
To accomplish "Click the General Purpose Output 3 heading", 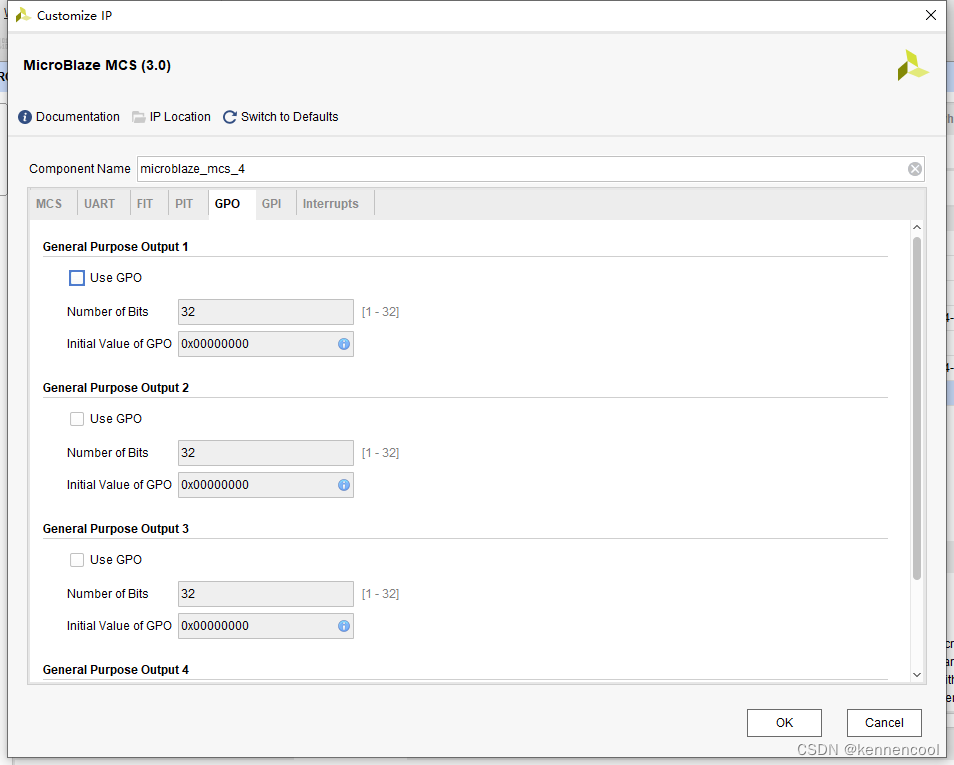I will (x=116, y=529).
